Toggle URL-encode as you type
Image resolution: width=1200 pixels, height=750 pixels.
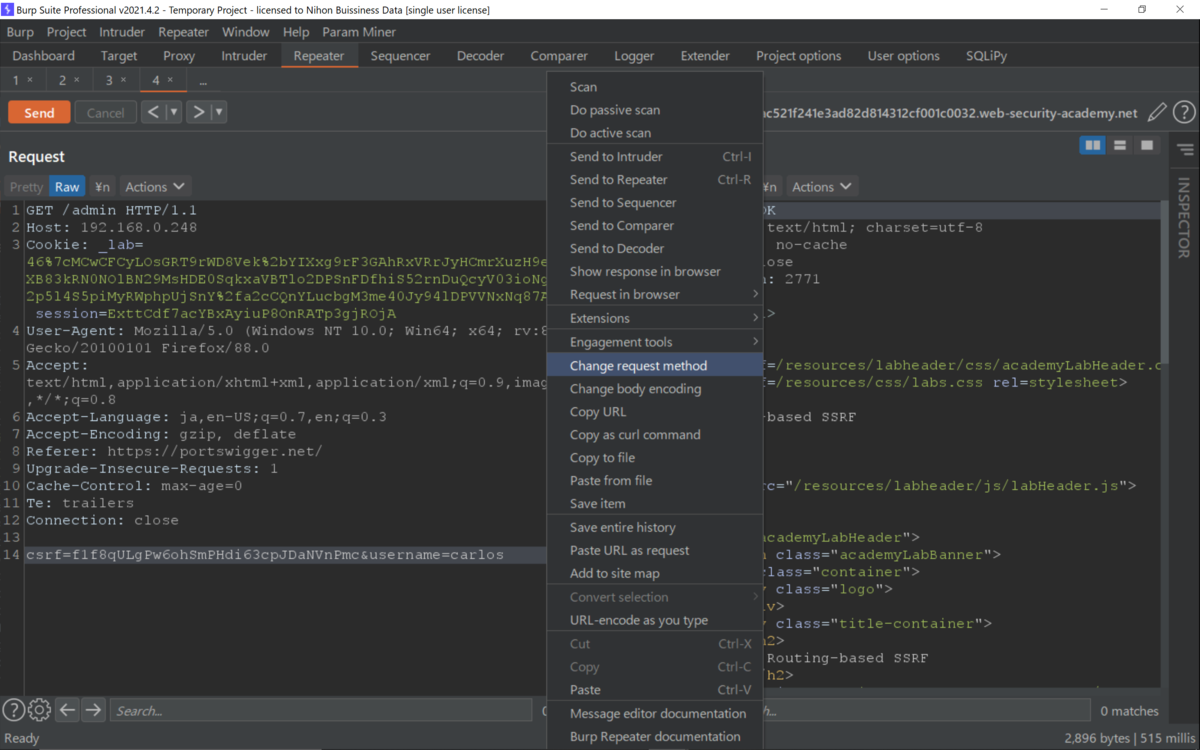pyautogui.click(x=638, y=620)
